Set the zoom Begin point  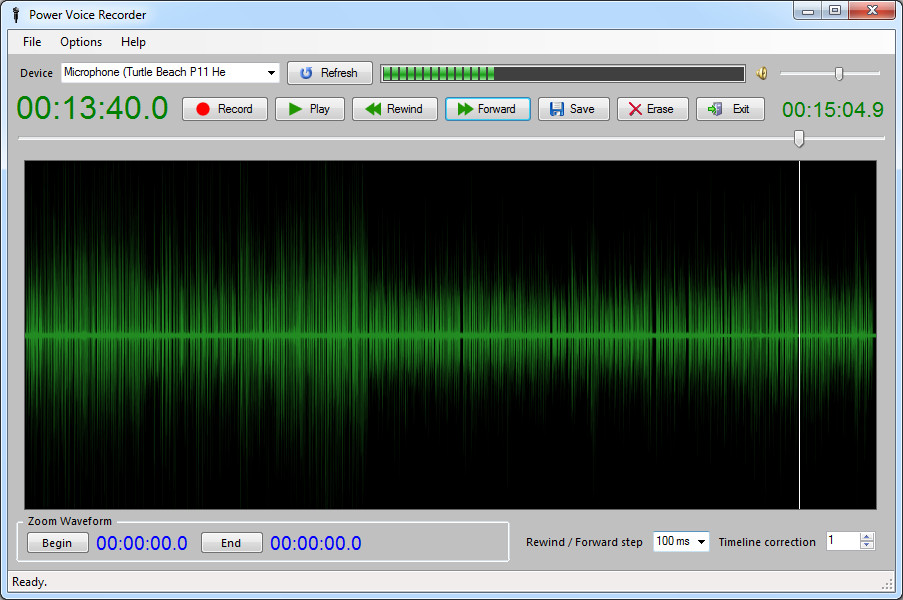tap(58, 543)
